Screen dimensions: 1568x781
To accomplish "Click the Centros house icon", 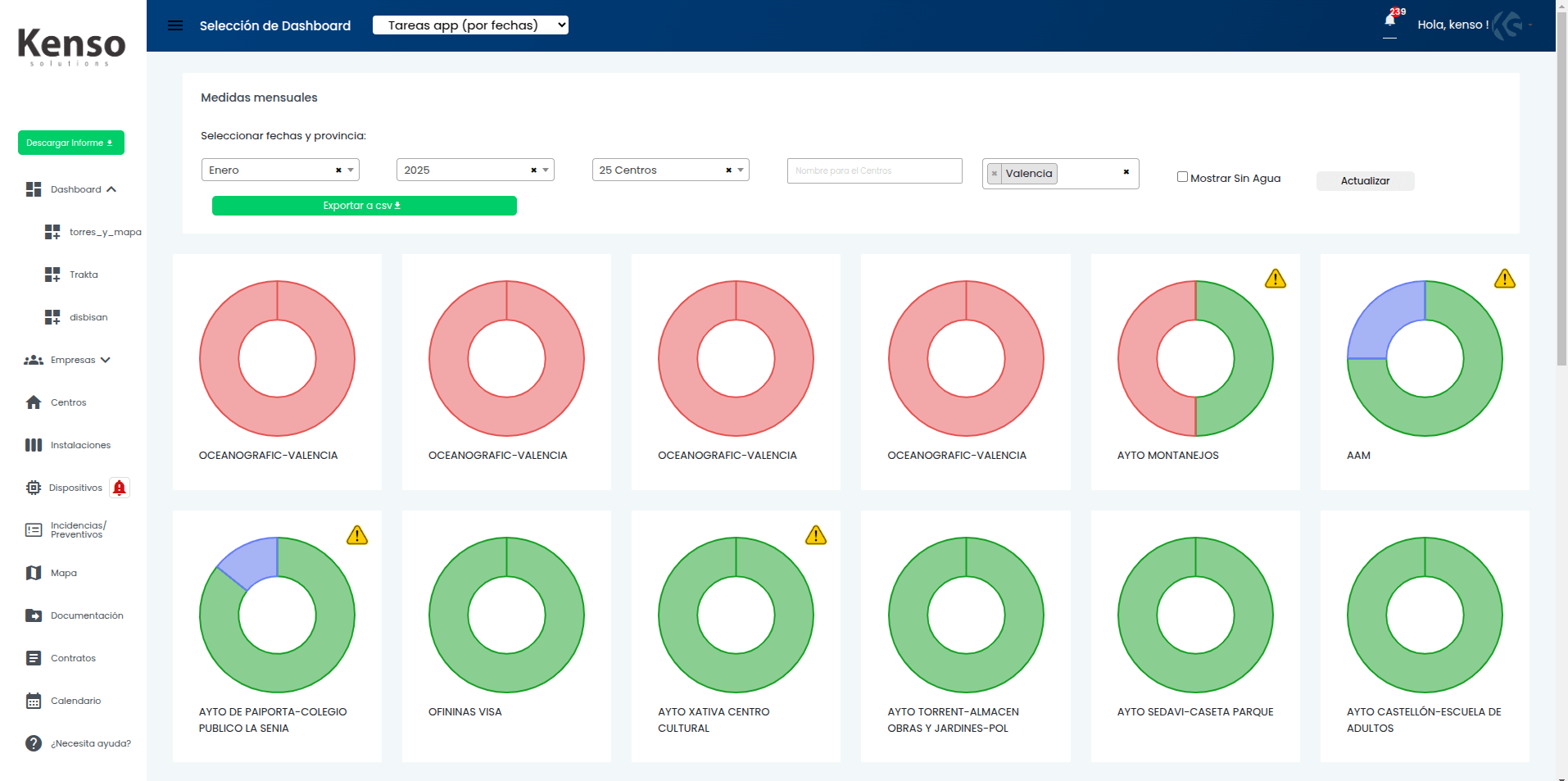I will coord(34,402).
